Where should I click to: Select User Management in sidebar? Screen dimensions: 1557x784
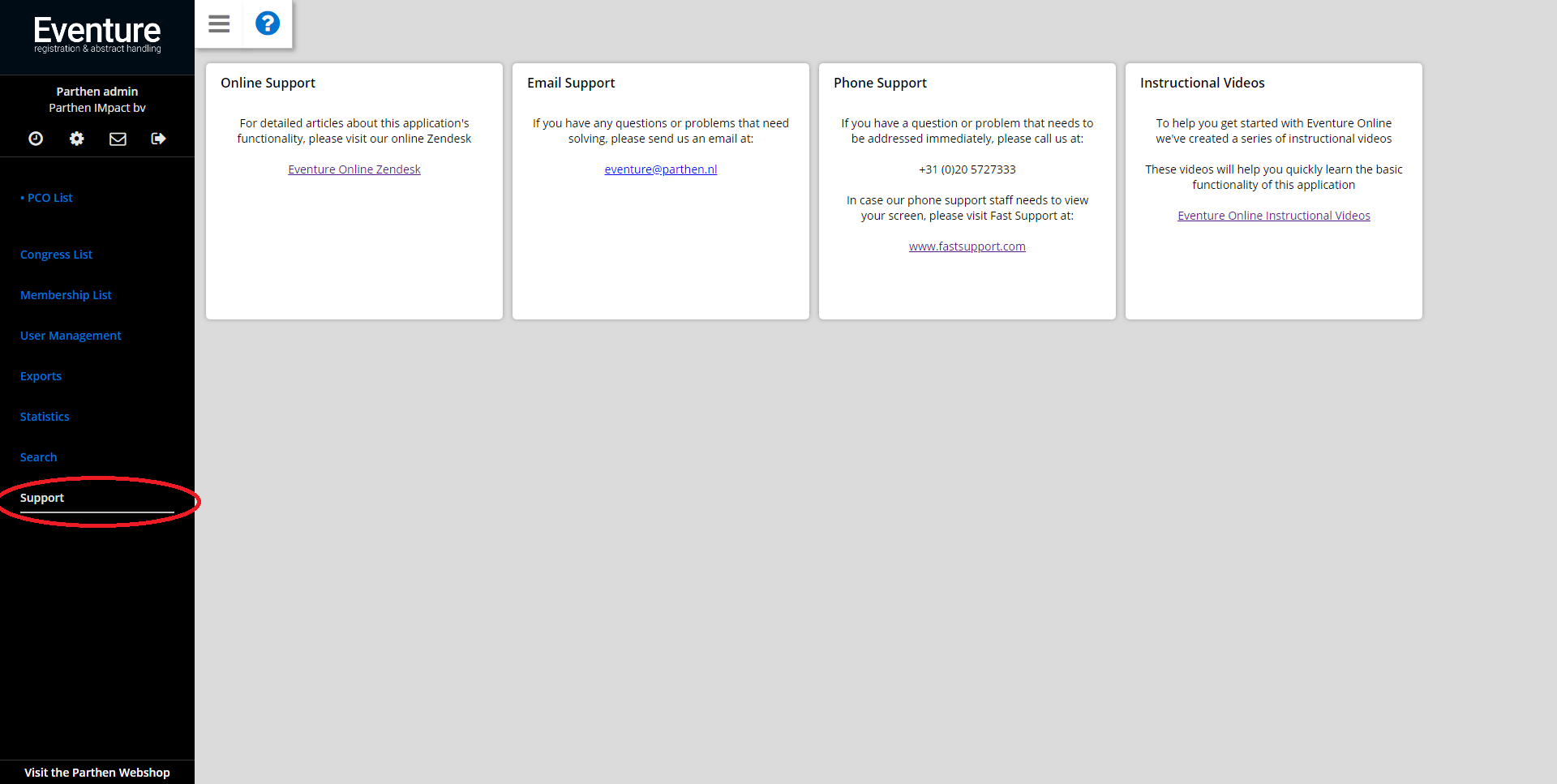71,336
